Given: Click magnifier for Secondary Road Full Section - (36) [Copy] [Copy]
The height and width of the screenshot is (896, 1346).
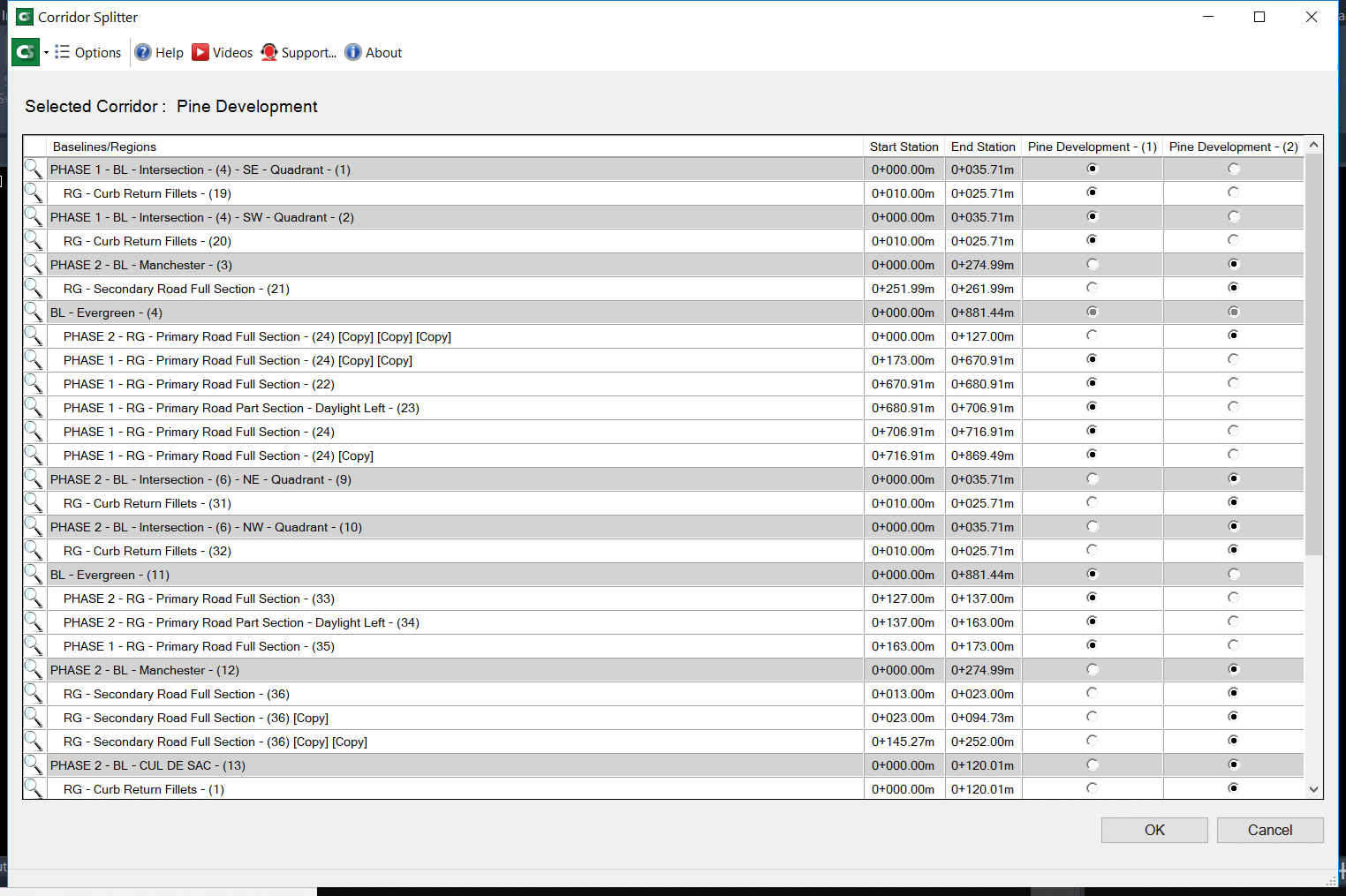Looking at the screenshot, I should pos(34,741).
